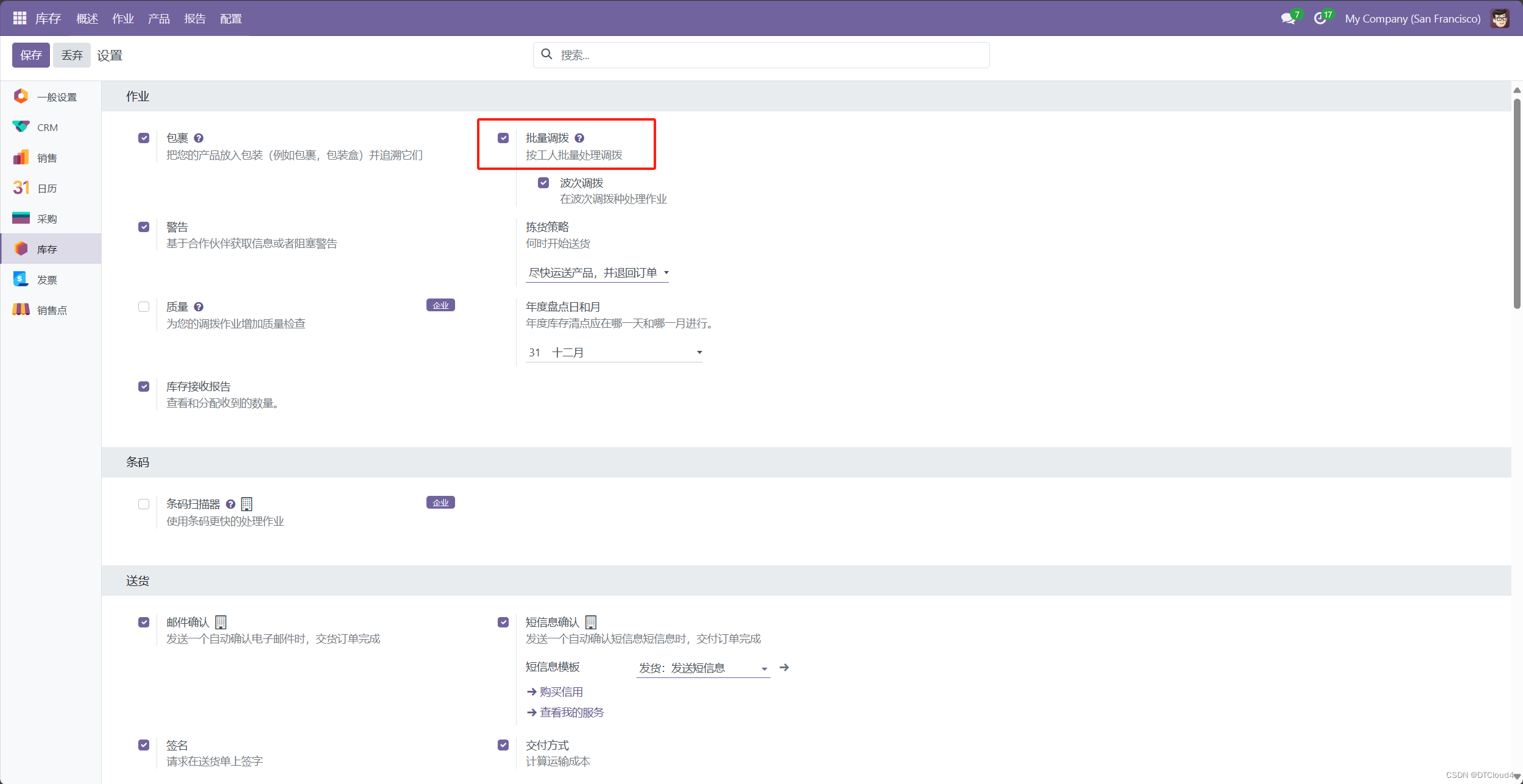This screenshot has height=784, width=1523.
Task: Click help icon next to 批量调拨
Action: 579,138
